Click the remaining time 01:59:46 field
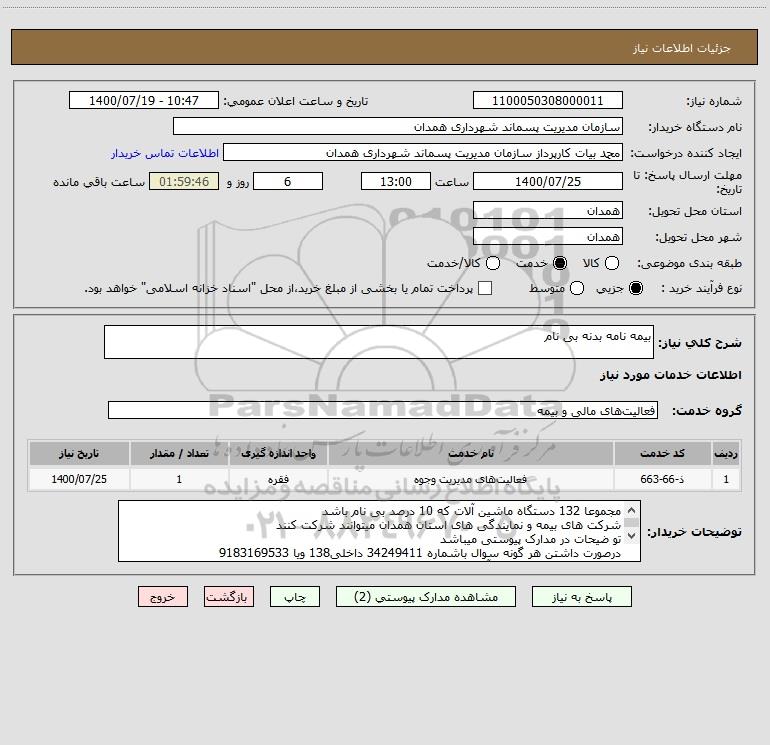770x745 pixels. [x=184, y=181]
